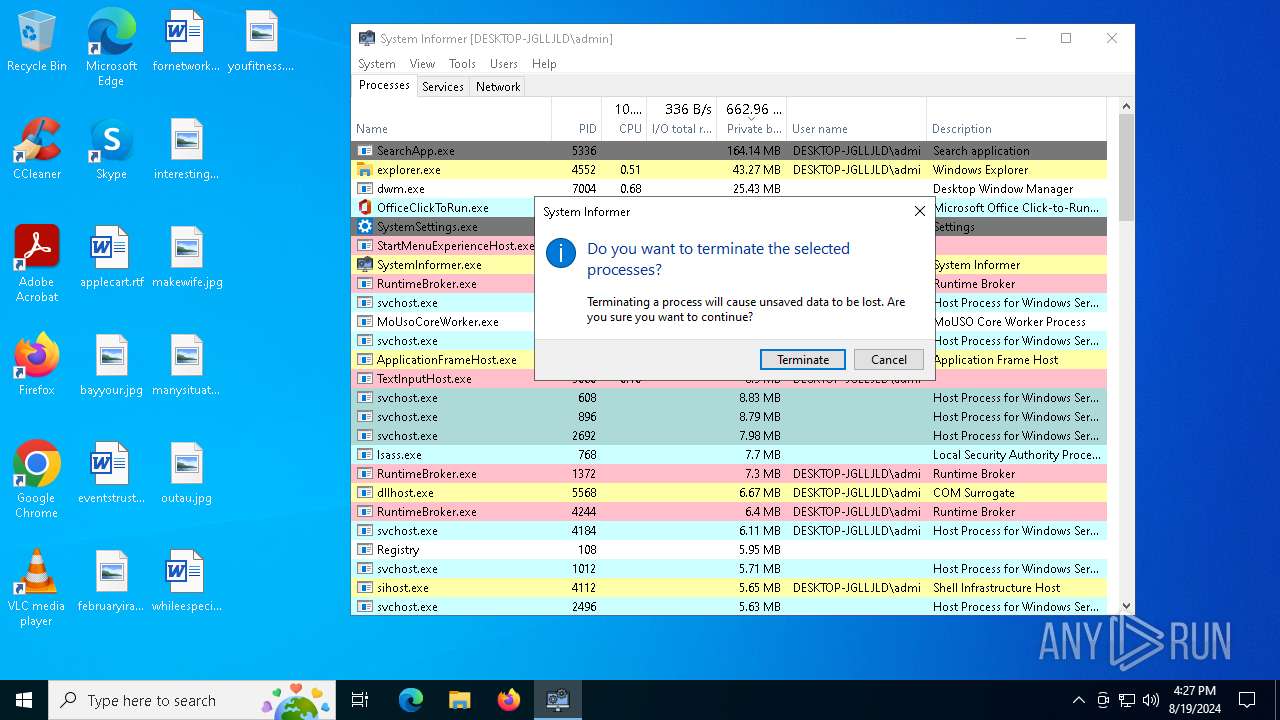The width and height of the screenshot is (1280, 720).
Task: Click the dllhost.exe process icon
Action: [365, 493]
